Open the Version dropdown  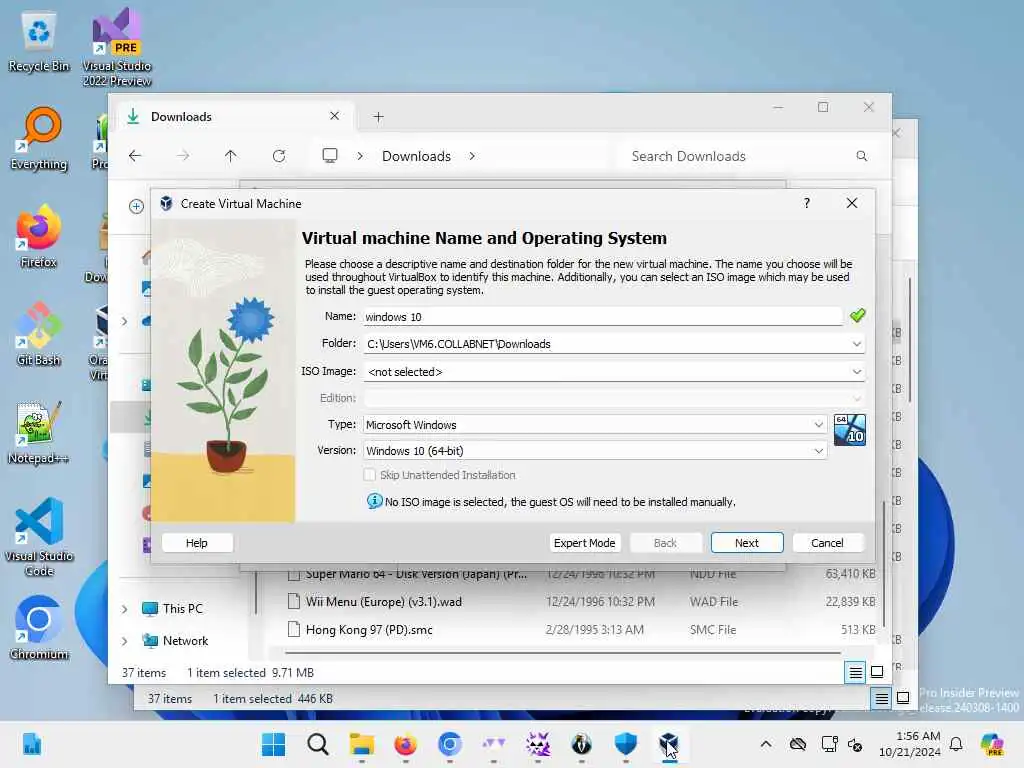coord(818,451)
